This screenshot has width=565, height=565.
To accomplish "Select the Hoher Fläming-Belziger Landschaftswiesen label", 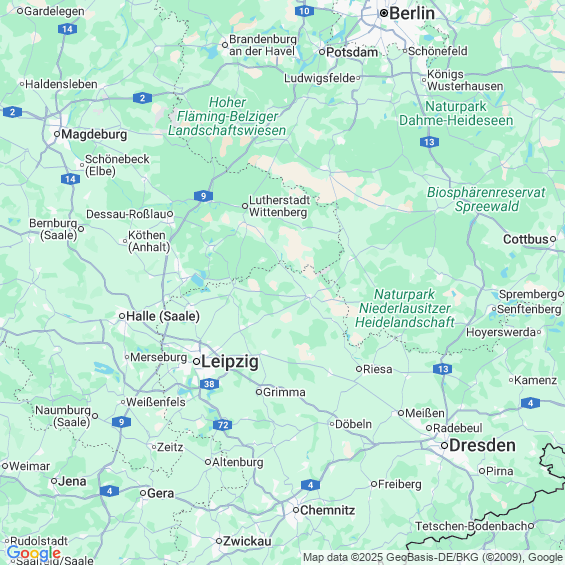I will [227, 116].
